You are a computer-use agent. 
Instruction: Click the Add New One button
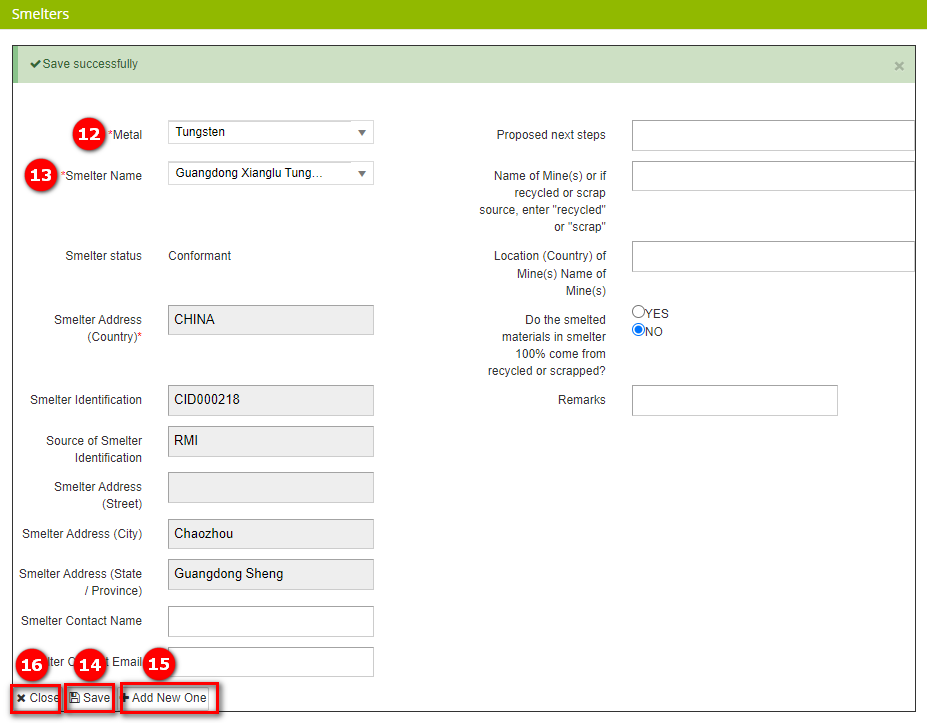166,698
